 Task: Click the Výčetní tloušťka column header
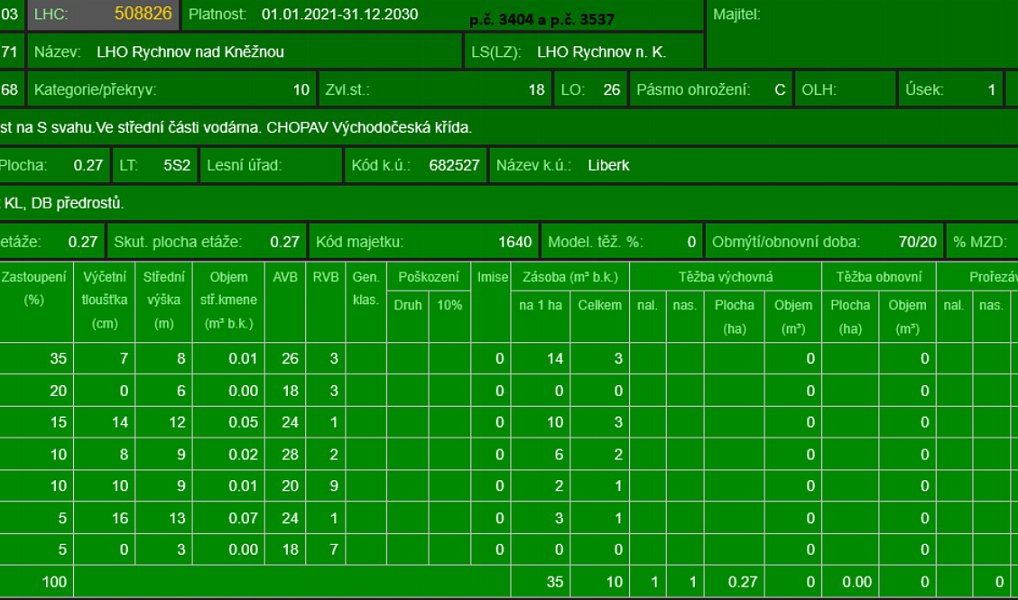pyautogui.click(x=104, y=302)
